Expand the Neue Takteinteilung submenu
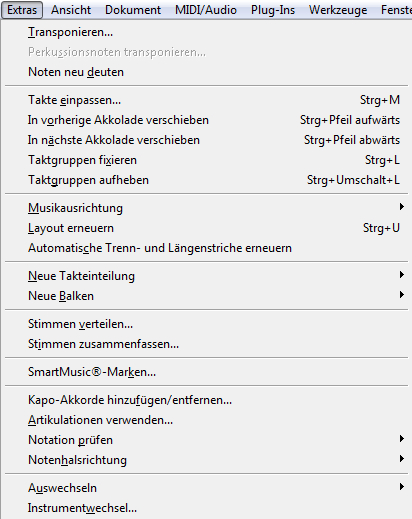412x519 pixels. pyautogui.click(x=206, y=276)
